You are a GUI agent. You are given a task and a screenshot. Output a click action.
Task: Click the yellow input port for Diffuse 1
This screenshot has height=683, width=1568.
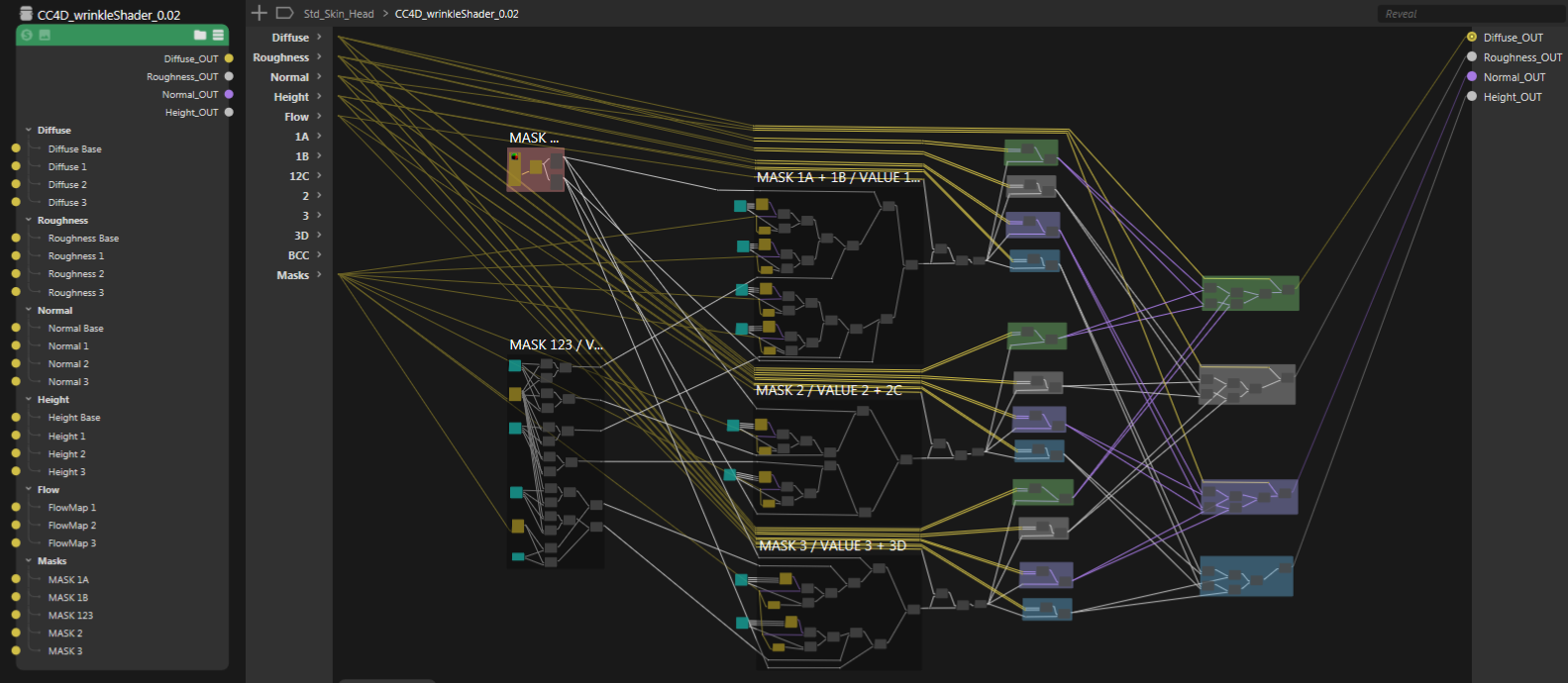[x=16, y=166]
